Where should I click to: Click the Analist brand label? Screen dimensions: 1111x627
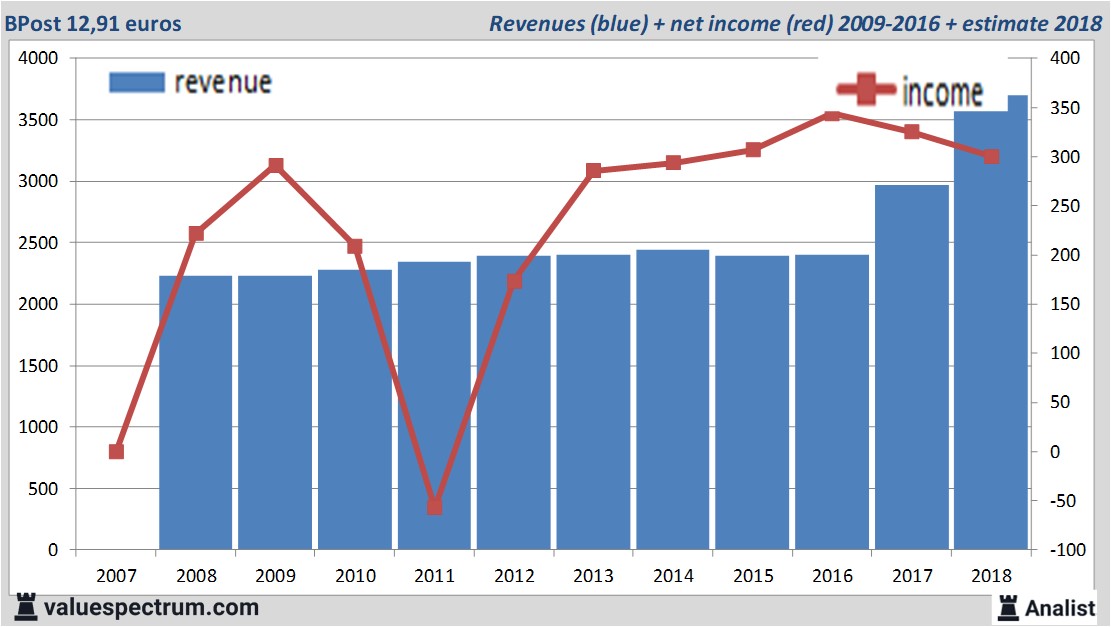coord(1061,607)
